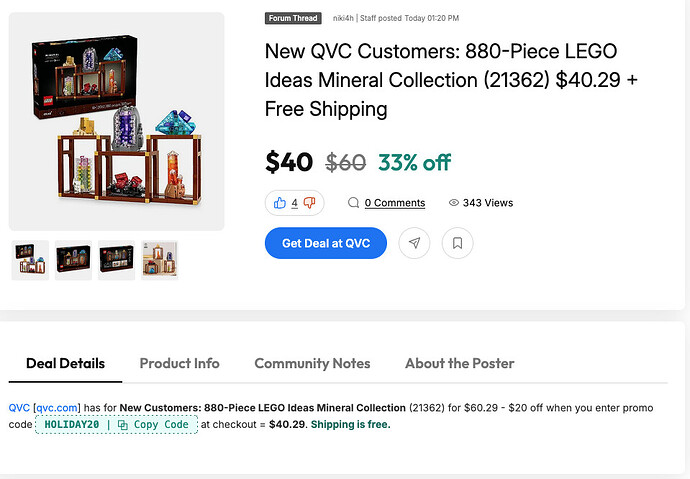Open the qvc.com bracketed link
The image size is (690, 479).
click(56, 408)
